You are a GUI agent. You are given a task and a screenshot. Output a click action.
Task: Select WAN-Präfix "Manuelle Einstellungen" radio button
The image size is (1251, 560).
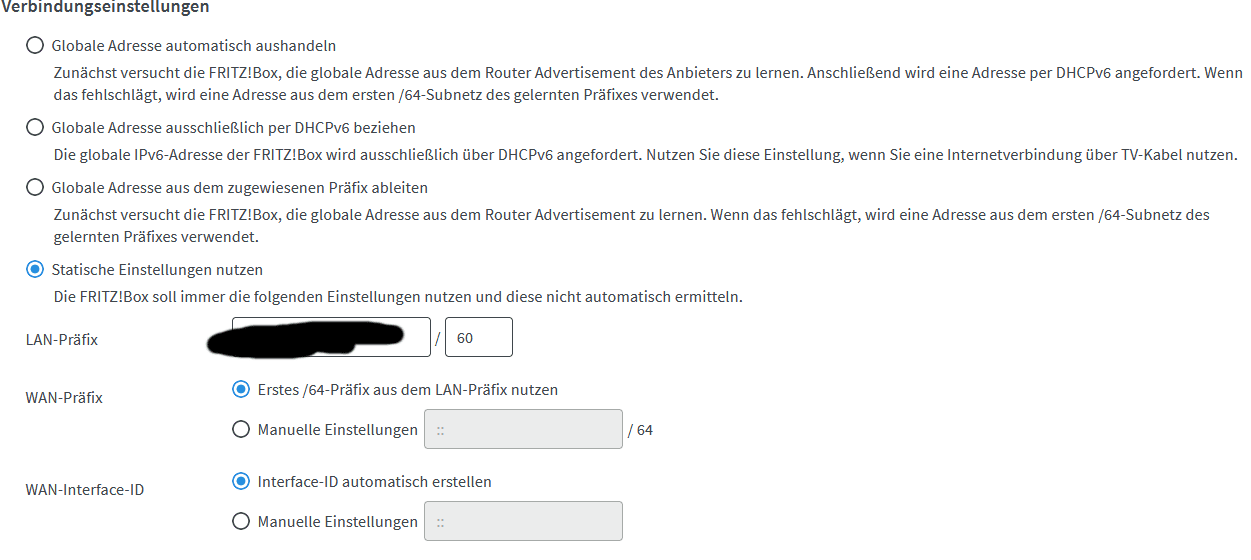click(240, 430)
